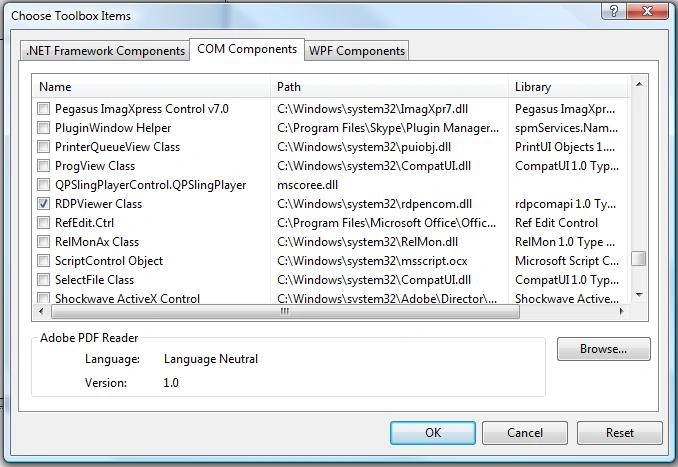Click the vertical scrollbar up arrow
Image resolution: width=678 pixels, height=467 pixels.
639,84
